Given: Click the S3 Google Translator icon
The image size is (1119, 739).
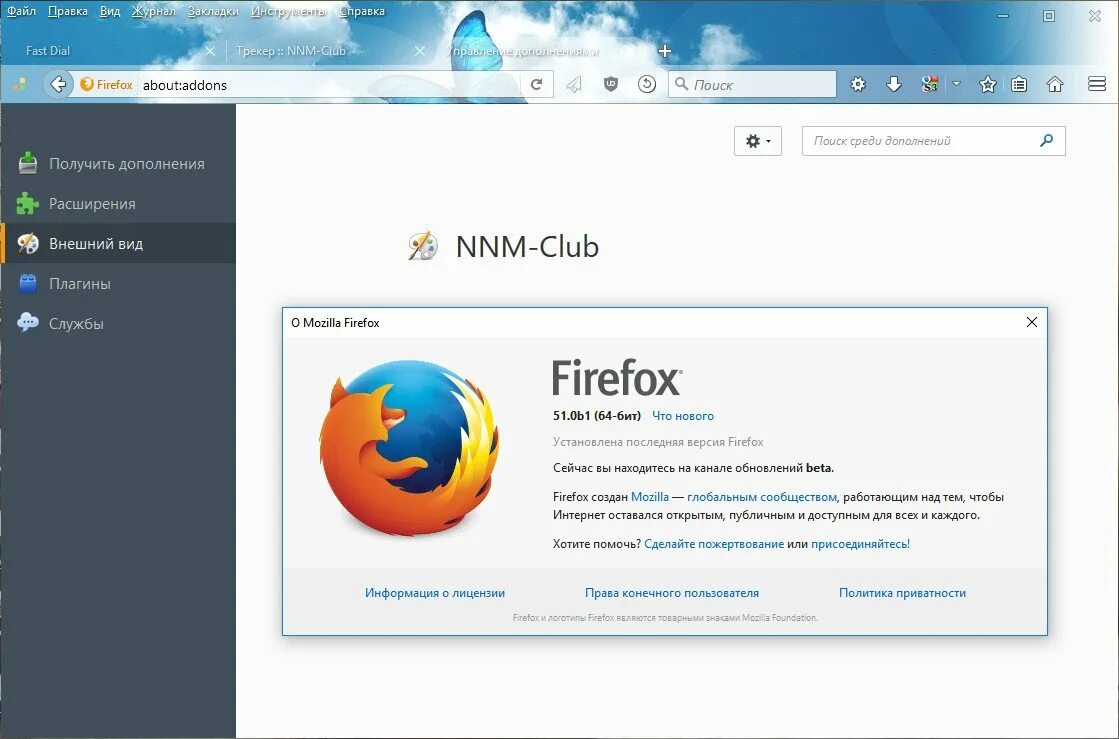Looking at the screenshot, I should [x=929, y=84].
